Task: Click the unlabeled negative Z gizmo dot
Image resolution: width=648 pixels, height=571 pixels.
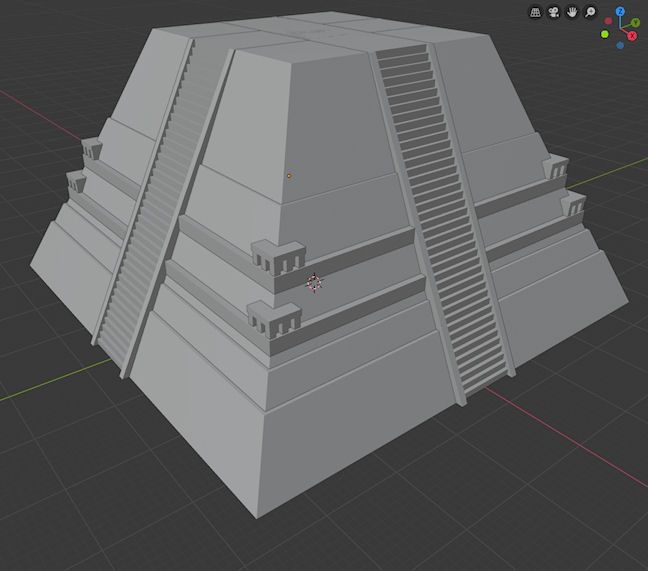Action: click(620, 45)
